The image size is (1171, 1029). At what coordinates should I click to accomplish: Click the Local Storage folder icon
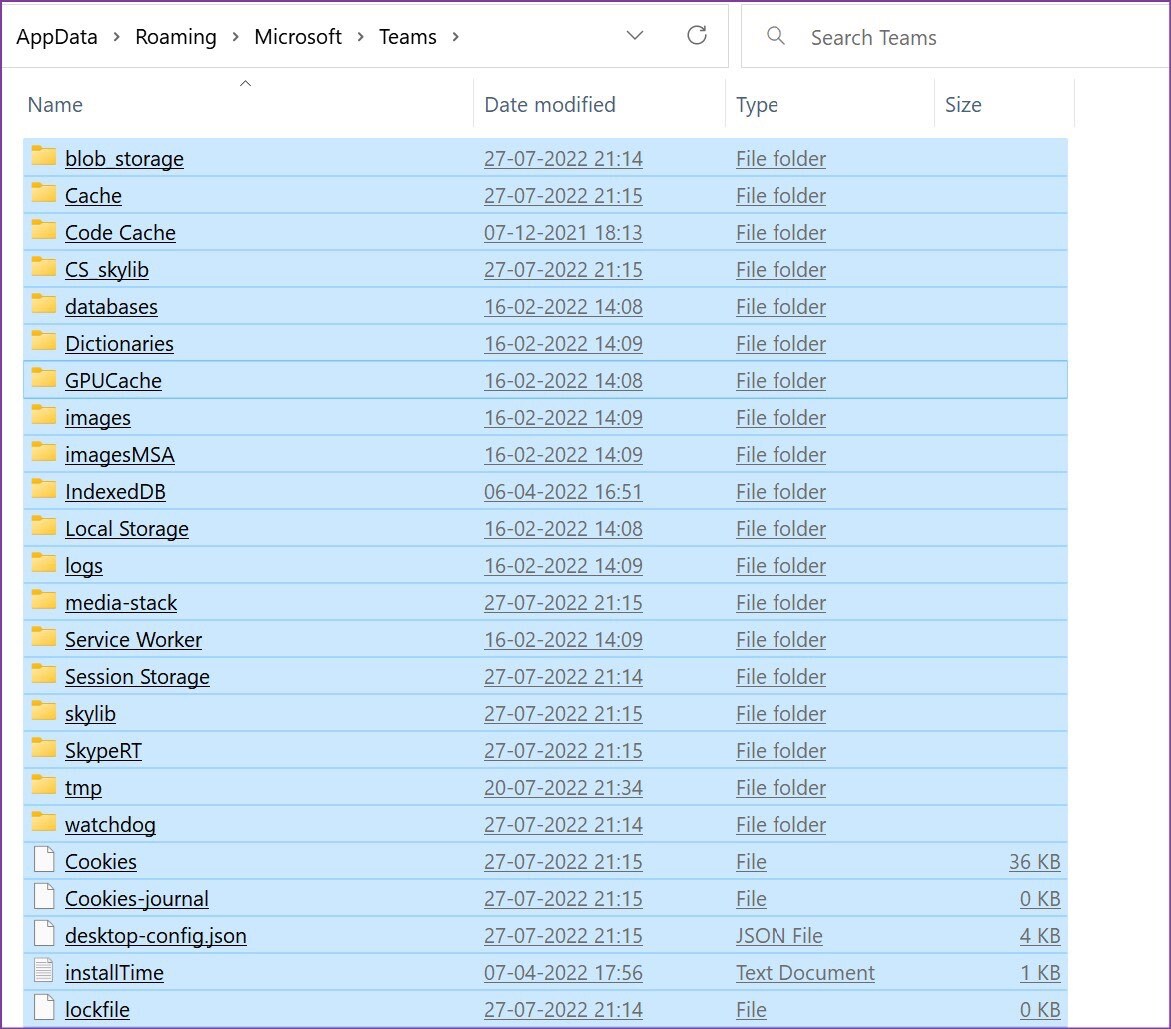click(43, 527)
